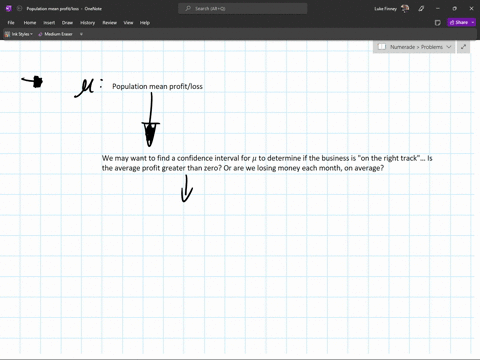The height and width of the screenshot is (360, 480).
Task: Close the OneNote window
Action: 471,9
